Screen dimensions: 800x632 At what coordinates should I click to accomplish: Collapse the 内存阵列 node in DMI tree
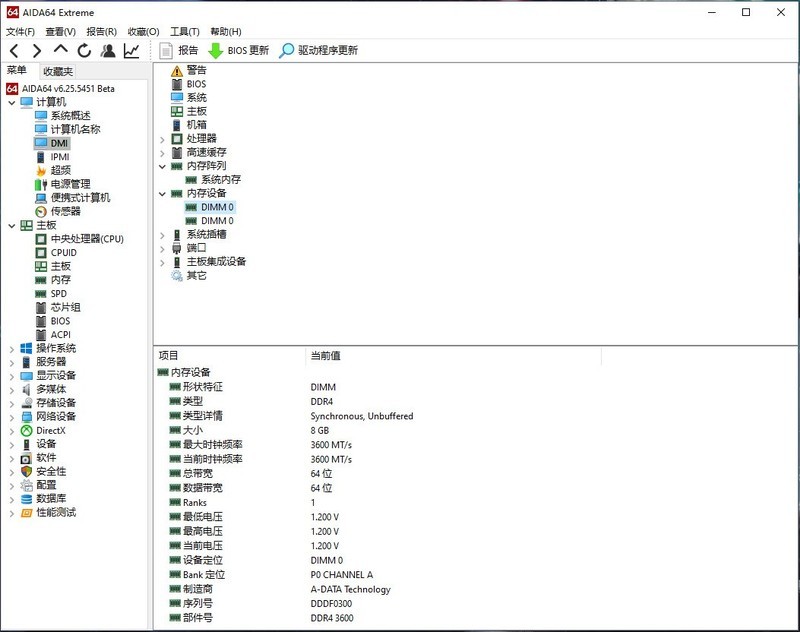pos(162,166)
